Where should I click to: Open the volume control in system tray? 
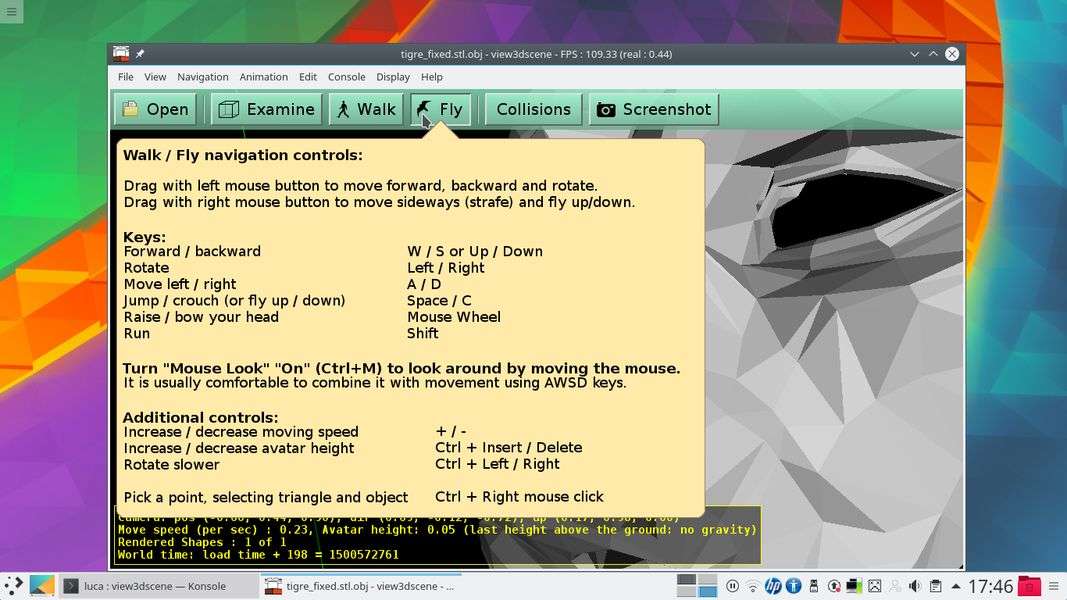914,586
